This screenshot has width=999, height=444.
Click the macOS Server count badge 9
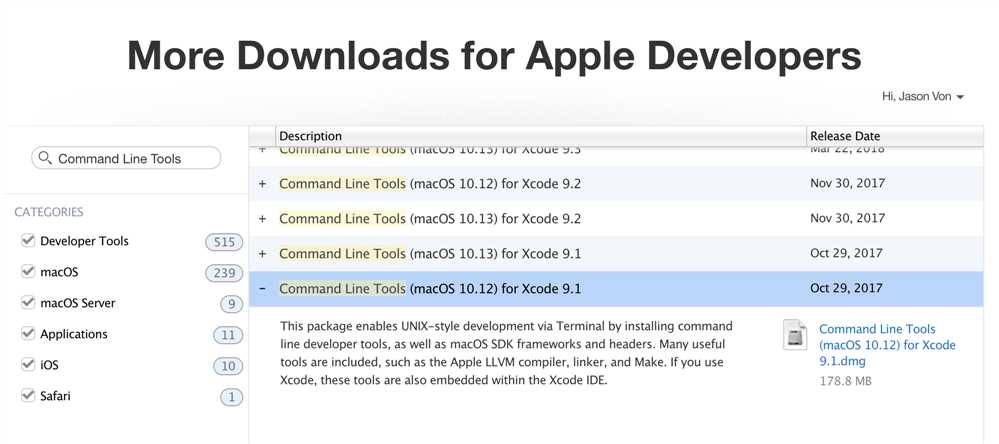232,304
